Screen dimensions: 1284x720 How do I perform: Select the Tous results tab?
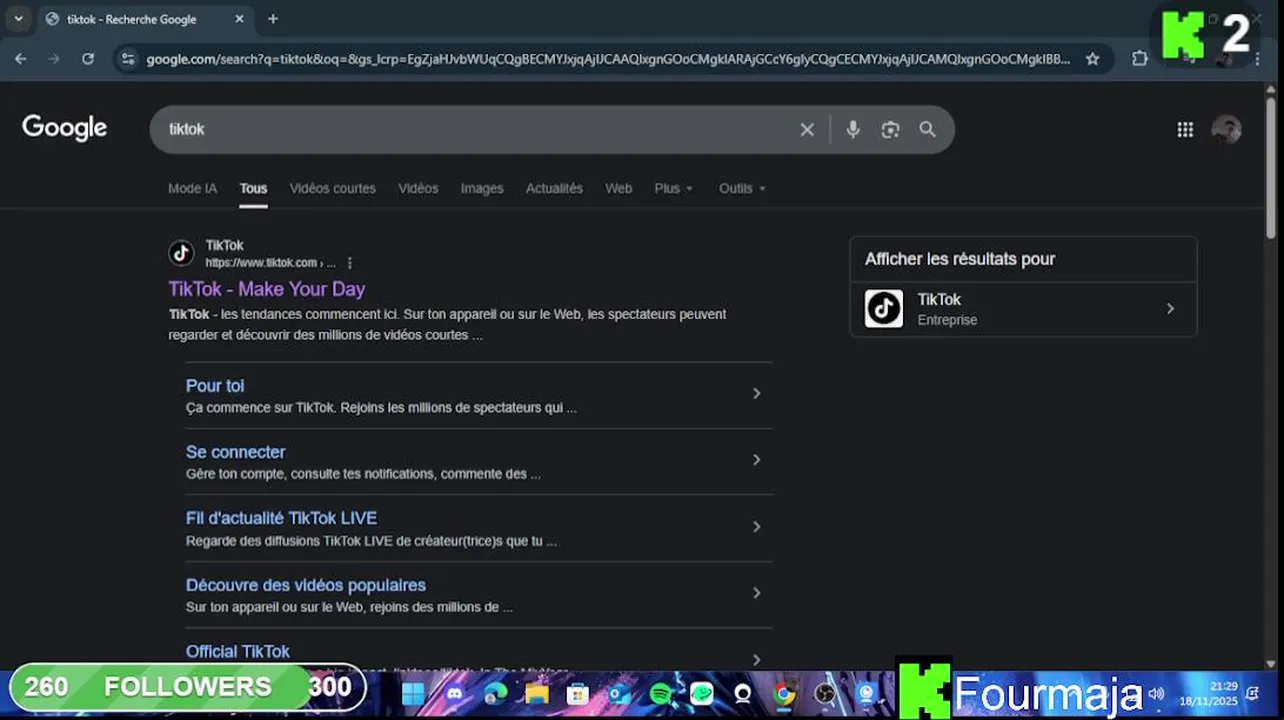pyautogui.click(x=253, y=188)
